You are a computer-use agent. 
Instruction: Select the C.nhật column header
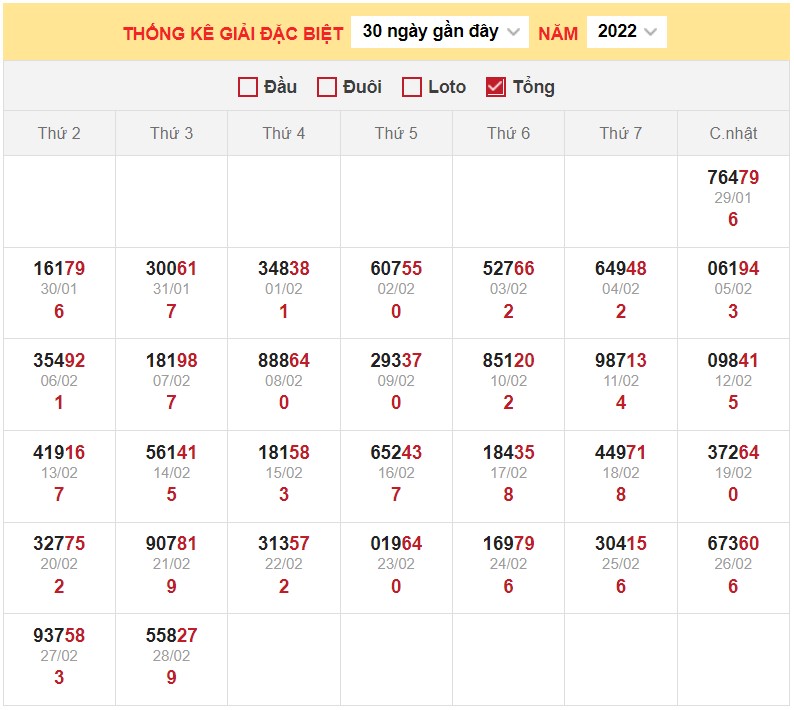click(733, 133)
